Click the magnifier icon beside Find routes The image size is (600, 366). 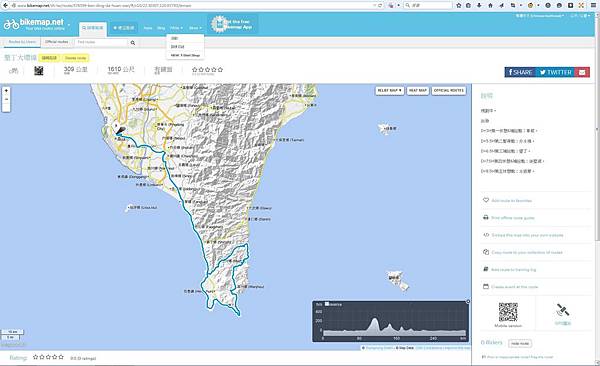pyautogui.click(x=133, y=43)
